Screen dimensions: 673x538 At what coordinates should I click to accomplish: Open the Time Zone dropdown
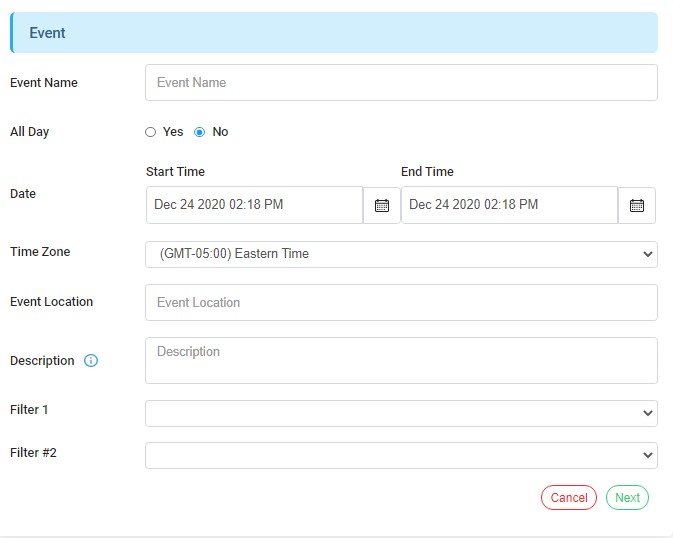[401, 254]
